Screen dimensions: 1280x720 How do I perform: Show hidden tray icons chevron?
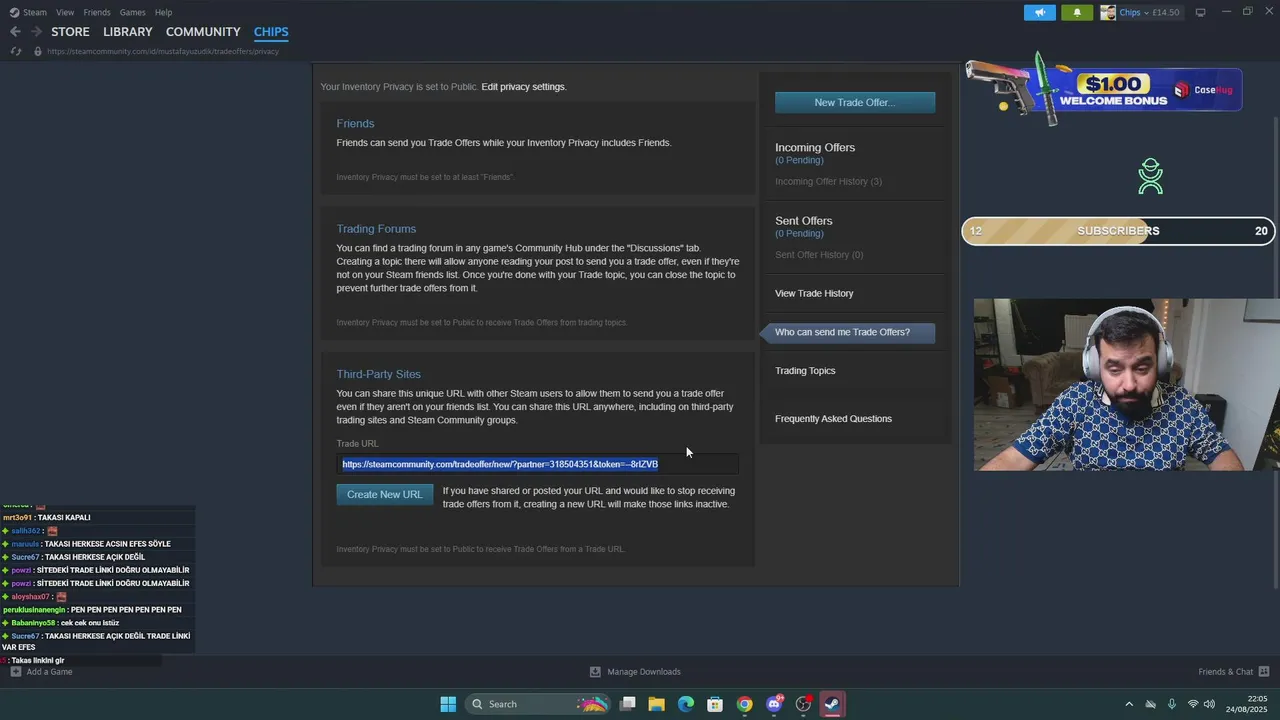click(x=1129, y=704)
